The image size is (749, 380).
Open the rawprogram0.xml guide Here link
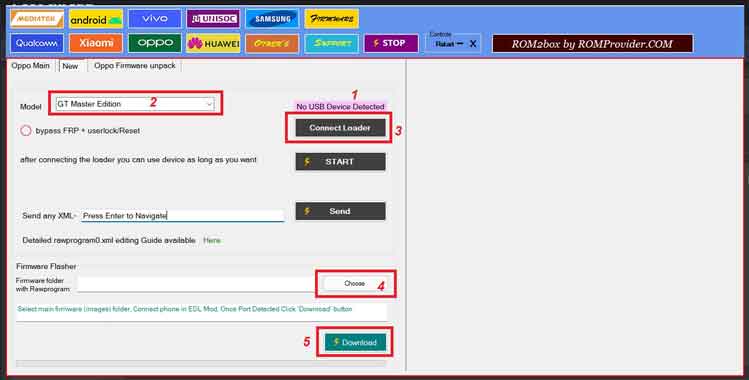point(212,240)
